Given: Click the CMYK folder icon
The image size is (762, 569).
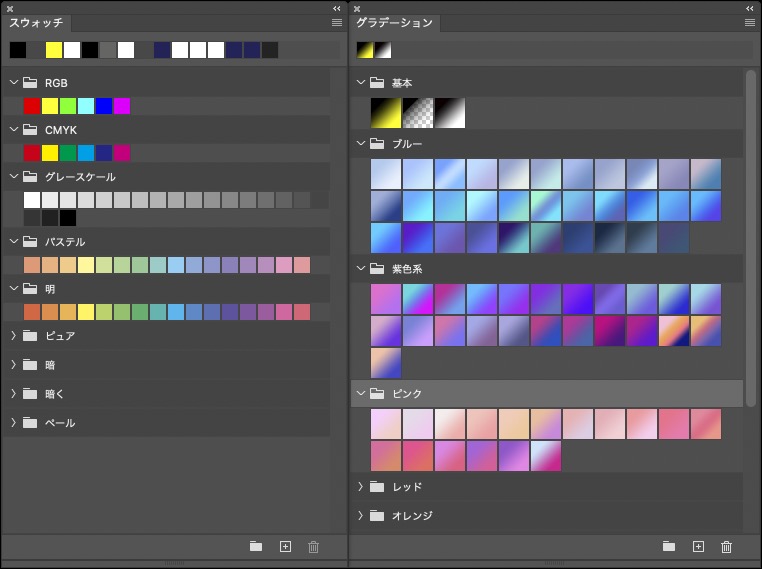Looking at the screenshot, I should [30, 130].
